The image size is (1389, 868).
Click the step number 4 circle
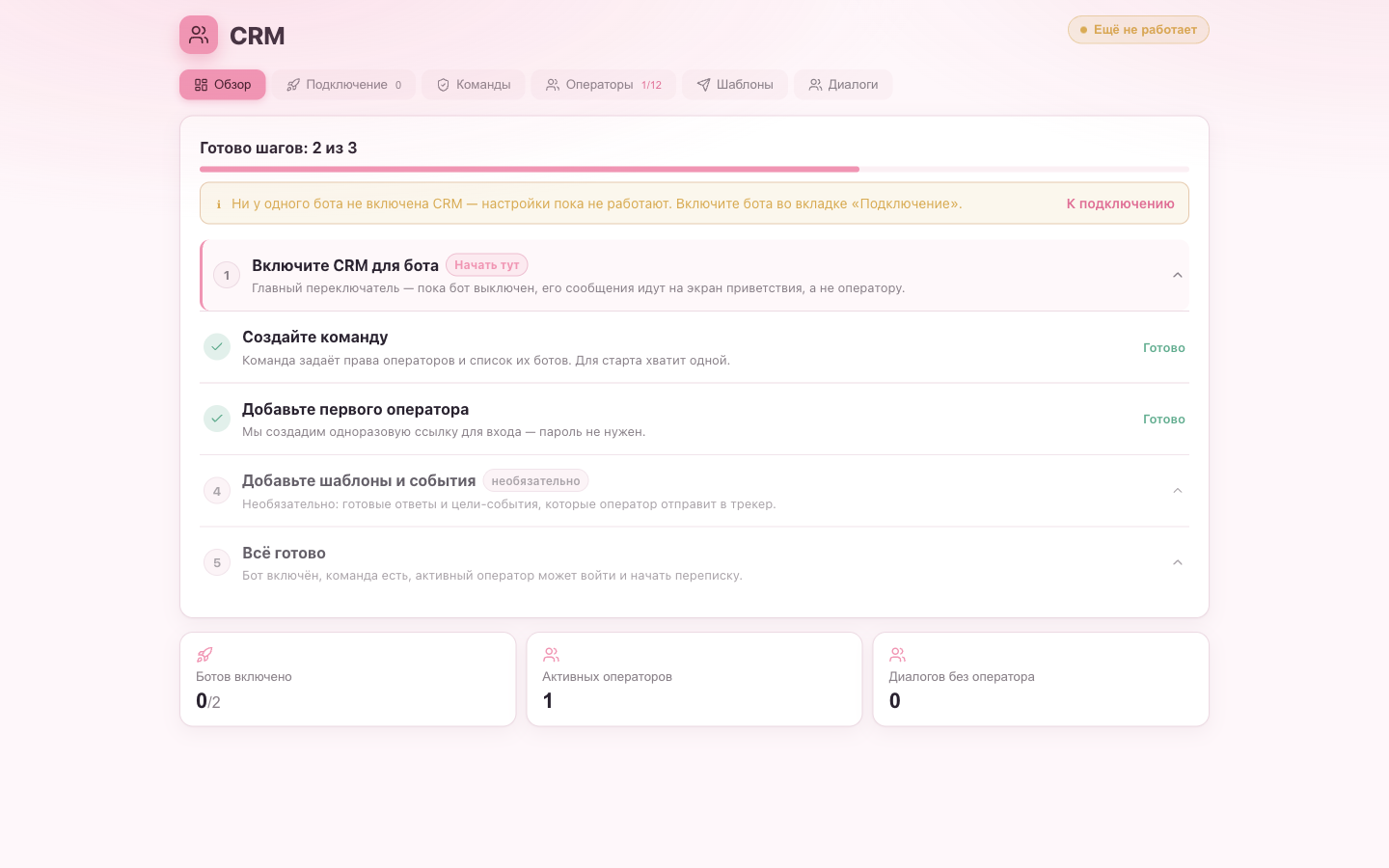pyautogui.click(x=217, y=491)
